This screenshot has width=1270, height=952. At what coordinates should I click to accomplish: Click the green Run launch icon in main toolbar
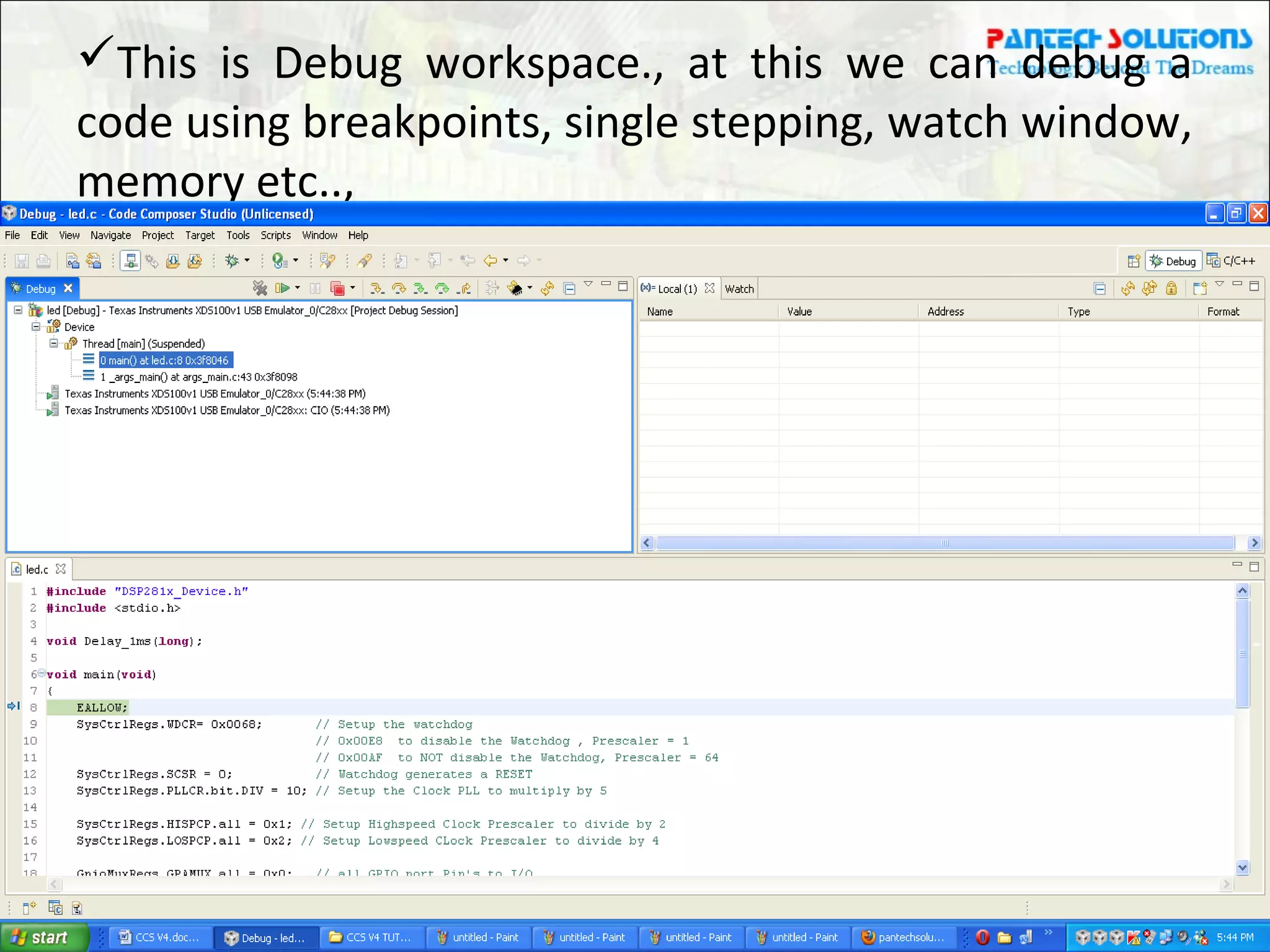(x=280, y=261)
